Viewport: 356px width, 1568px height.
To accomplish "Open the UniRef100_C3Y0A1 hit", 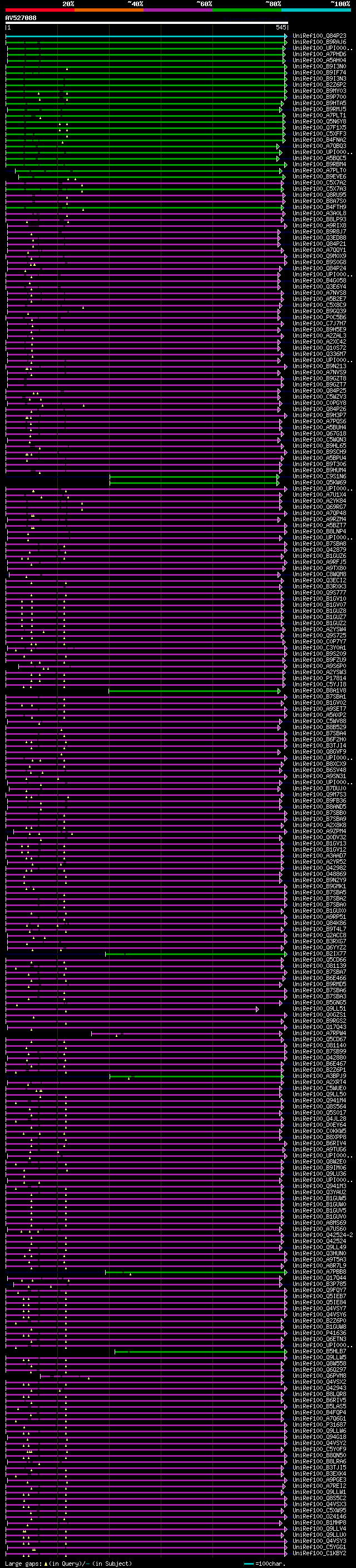I will (x=319, y=647).
